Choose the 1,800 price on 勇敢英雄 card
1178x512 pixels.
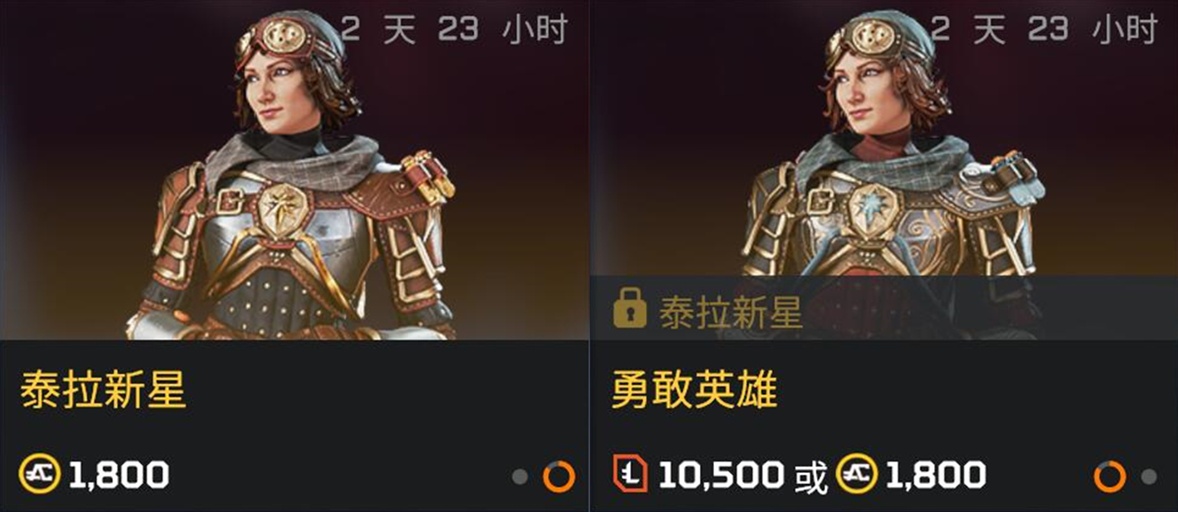point(935,474)
